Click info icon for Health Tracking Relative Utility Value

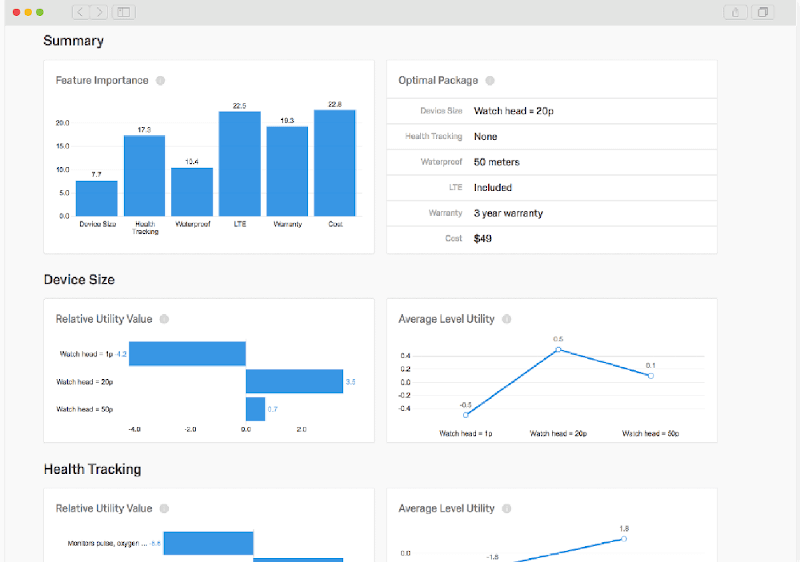pyautogui.click(x=164, y=508)
